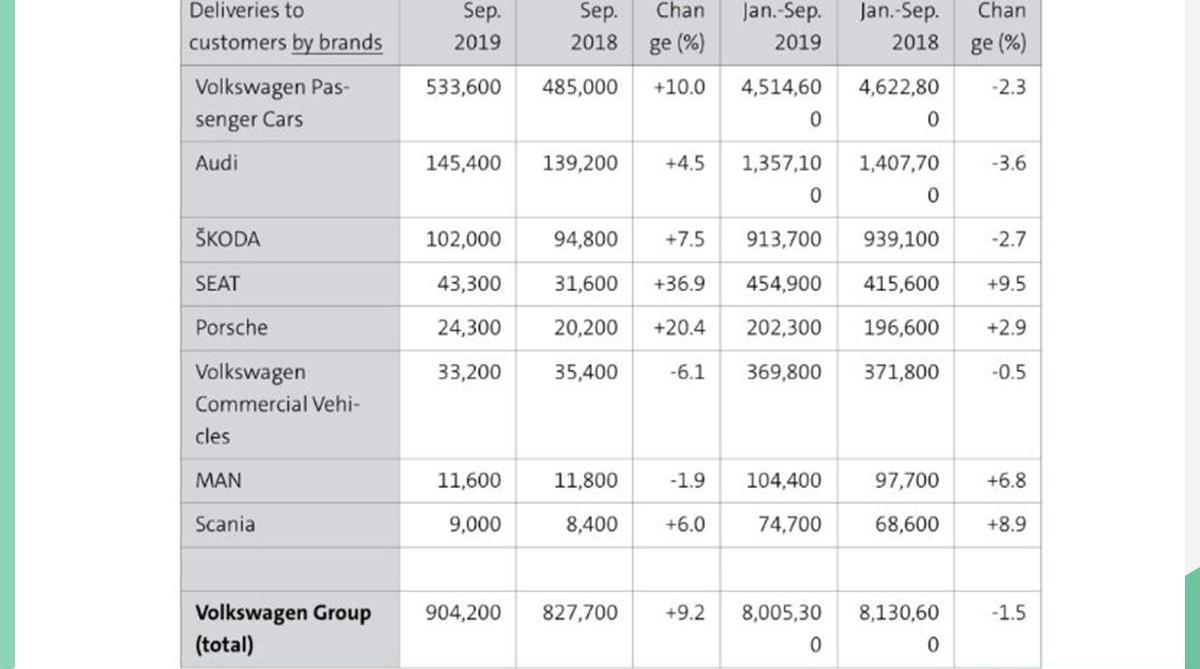Click Porsche's +20.4 change value
This screenshot has height=669, width=1200.
coord(679,327)
